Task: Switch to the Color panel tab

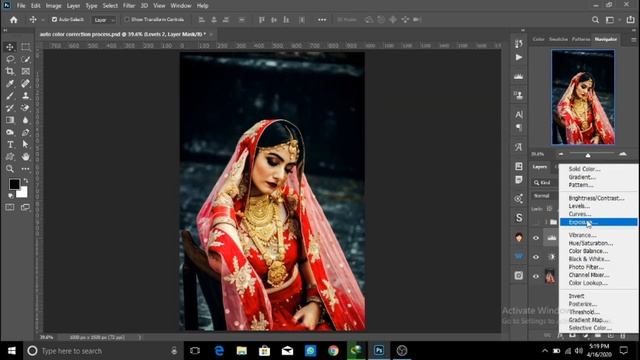Action: coord(538,39)
